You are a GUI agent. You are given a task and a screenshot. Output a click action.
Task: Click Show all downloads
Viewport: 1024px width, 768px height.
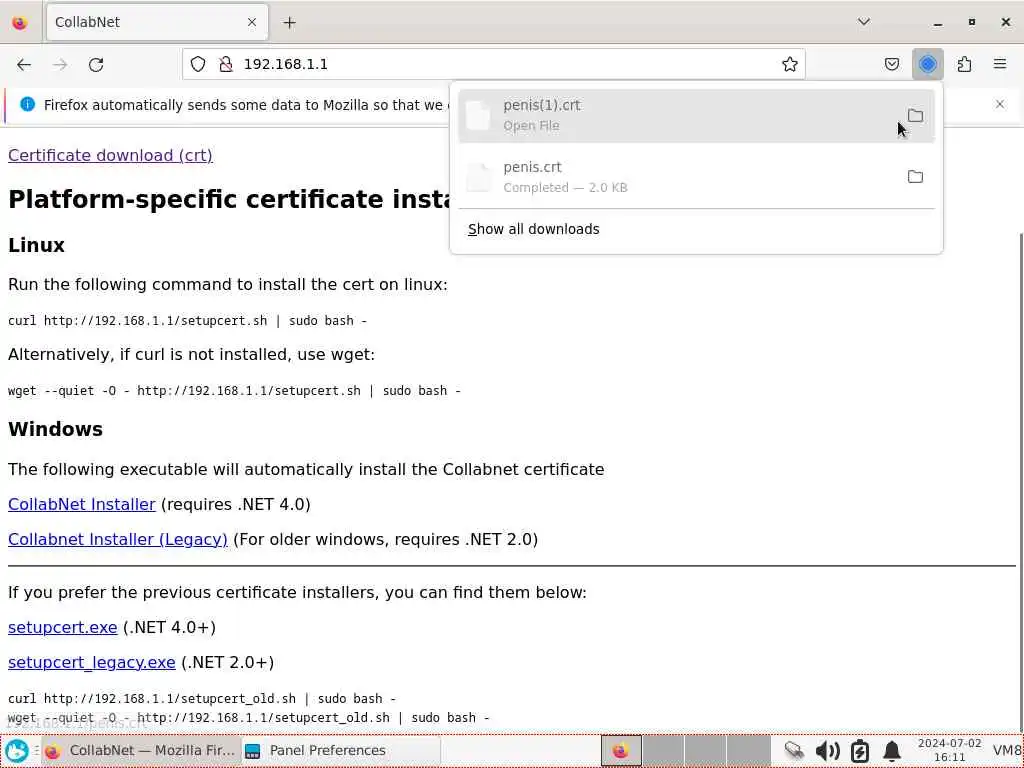(533, 229)
